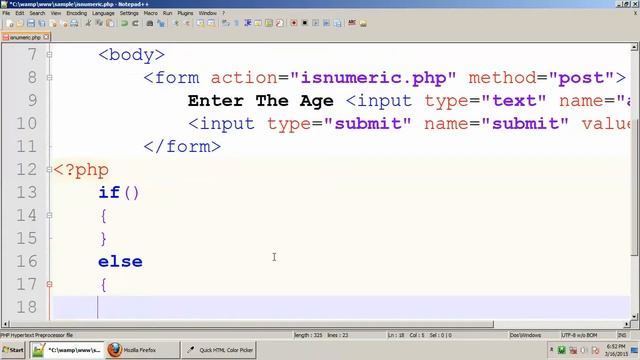
Task: Click the vertical scrollbar down arrow
Action: [634, 316]
